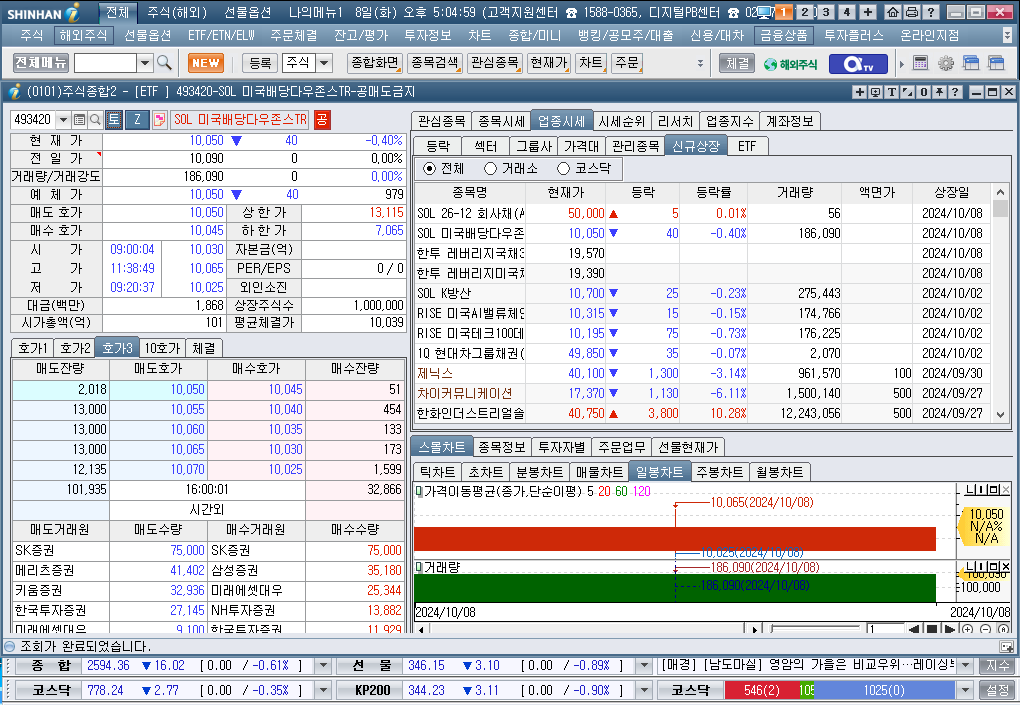1020x705 pixels.
Task: Click the T font icon in window header
Action: (892, 92)
